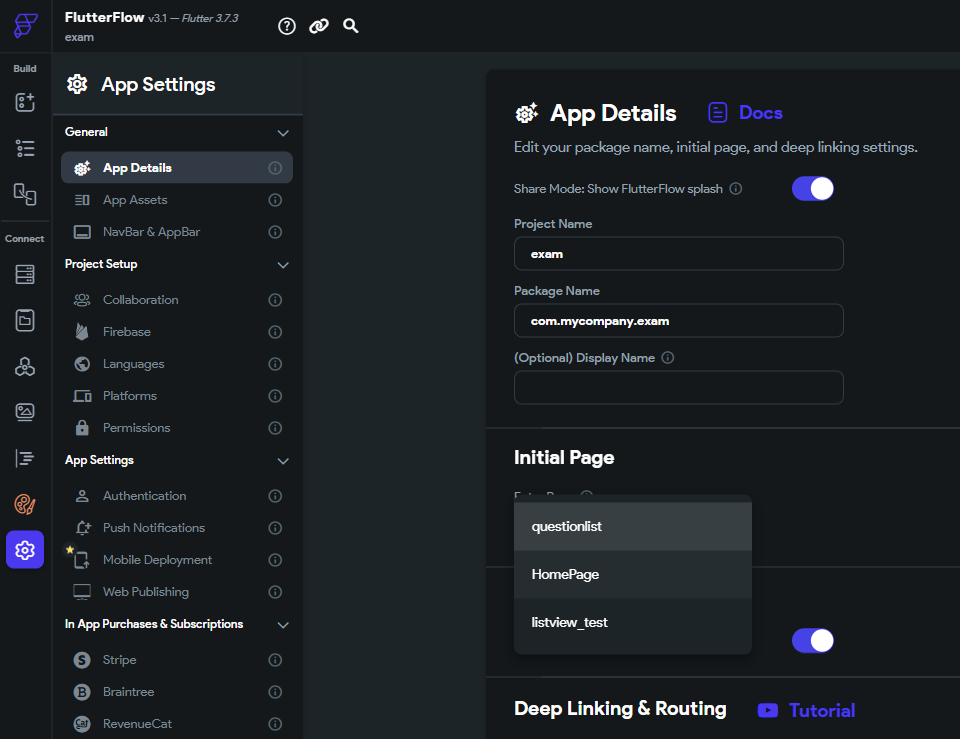Click the link chain icon in header
Screen dimensions: 960x739
click(318, 26)
